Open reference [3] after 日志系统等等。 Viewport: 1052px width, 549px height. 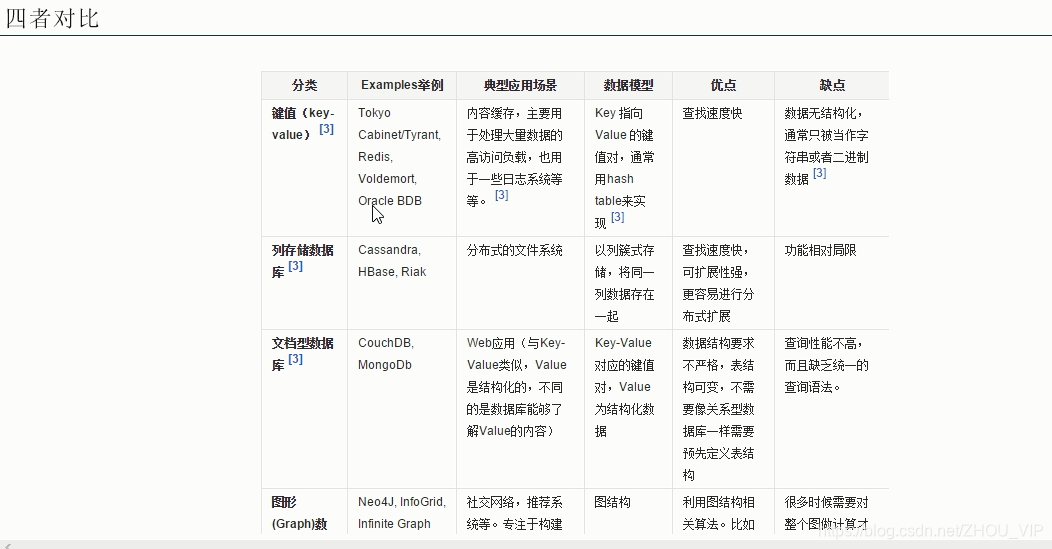[x=501, y=195]
